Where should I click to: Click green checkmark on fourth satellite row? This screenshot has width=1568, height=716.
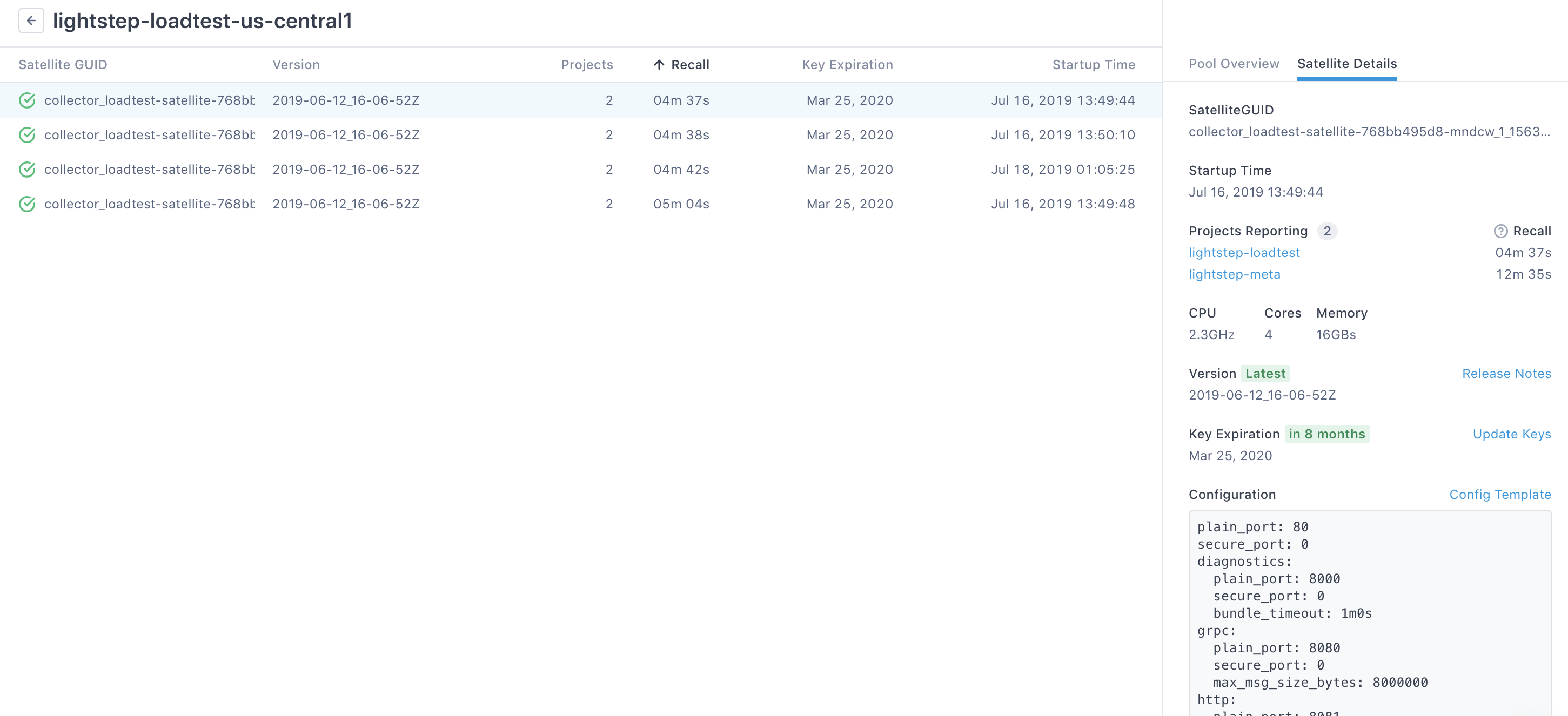click(27, 204)
